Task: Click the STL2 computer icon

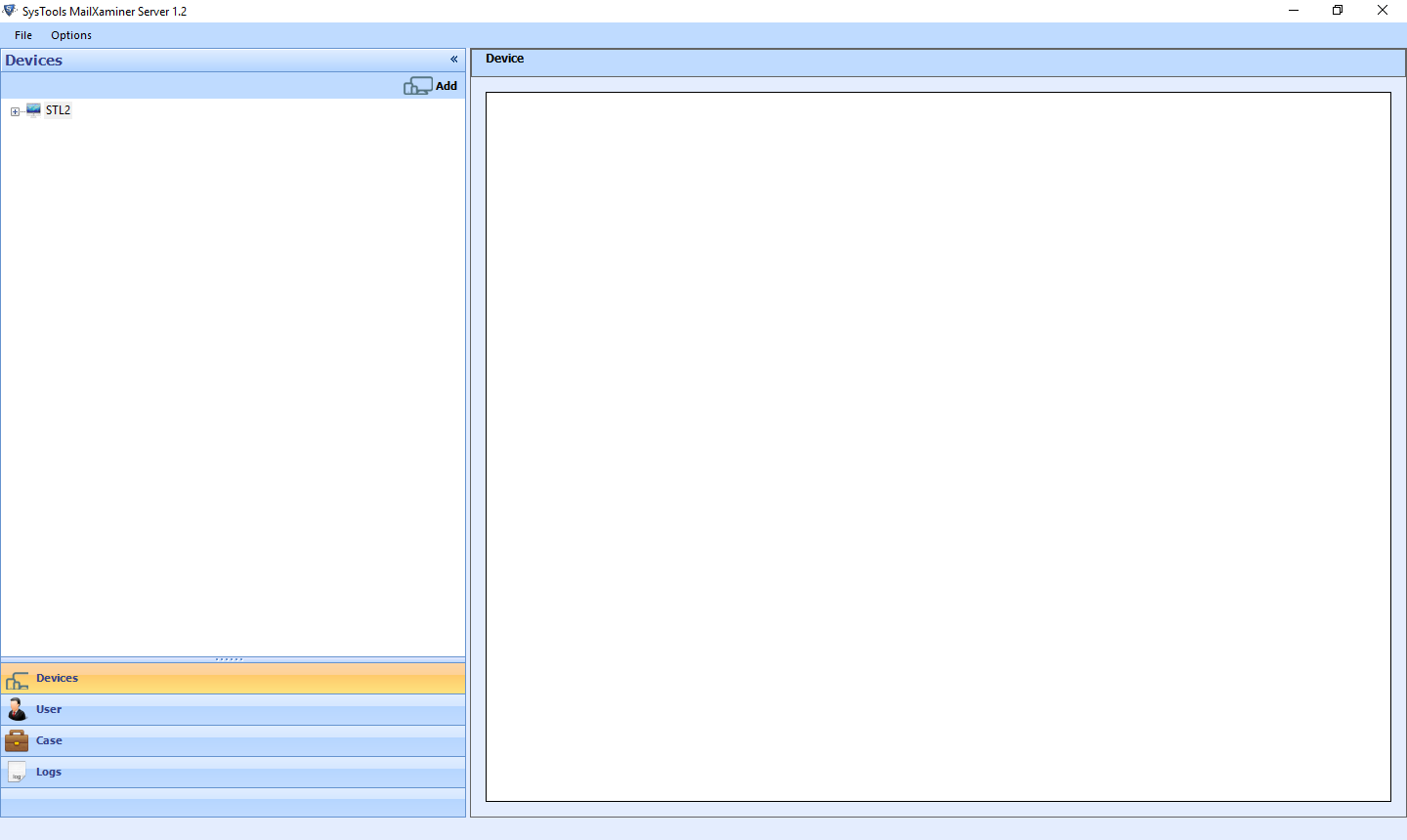Action: (33, 110)
